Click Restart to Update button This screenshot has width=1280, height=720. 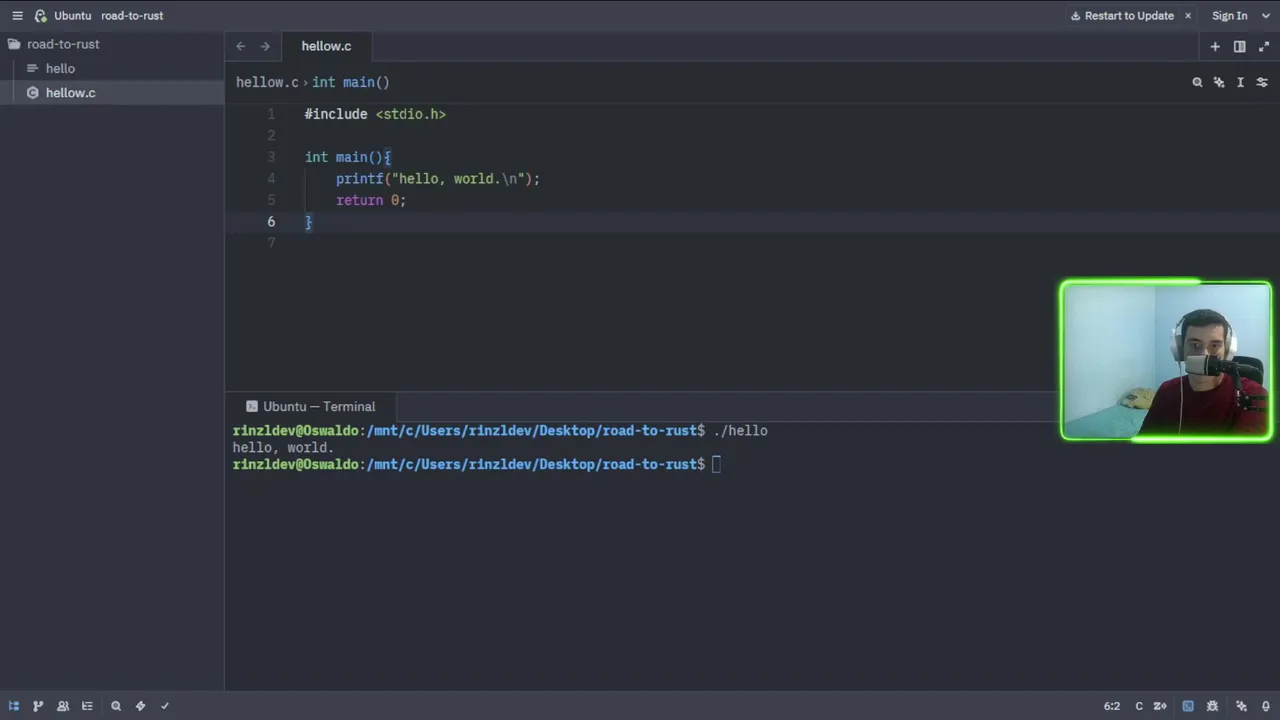coord(1122,16)
